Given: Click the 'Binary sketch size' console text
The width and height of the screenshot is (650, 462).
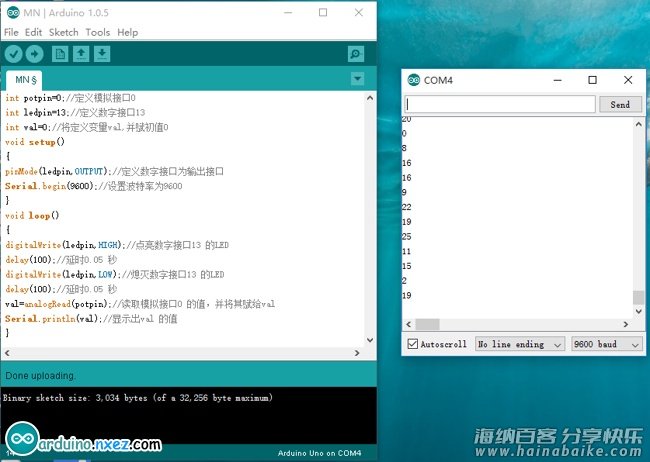Looking at the screenshot, I should [x=138, y=398].
